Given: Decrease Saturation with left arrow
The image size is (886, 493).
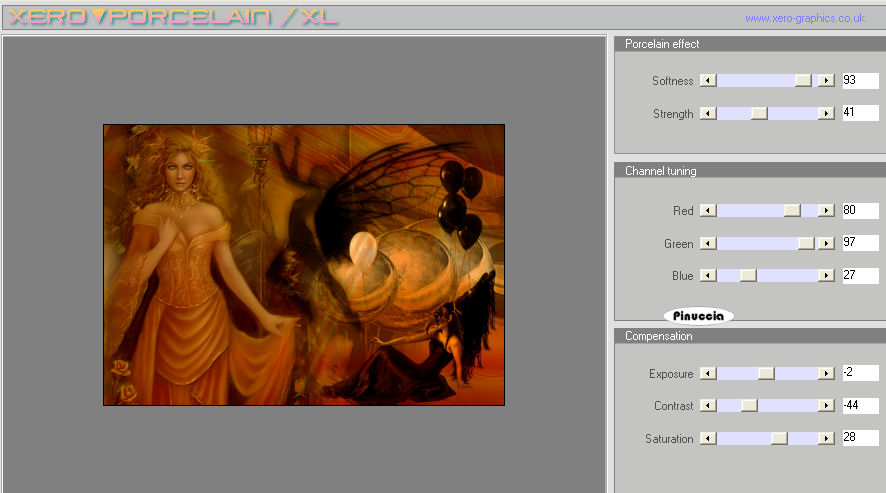Looking at the screenshot, I should click(x=708, y=438).
